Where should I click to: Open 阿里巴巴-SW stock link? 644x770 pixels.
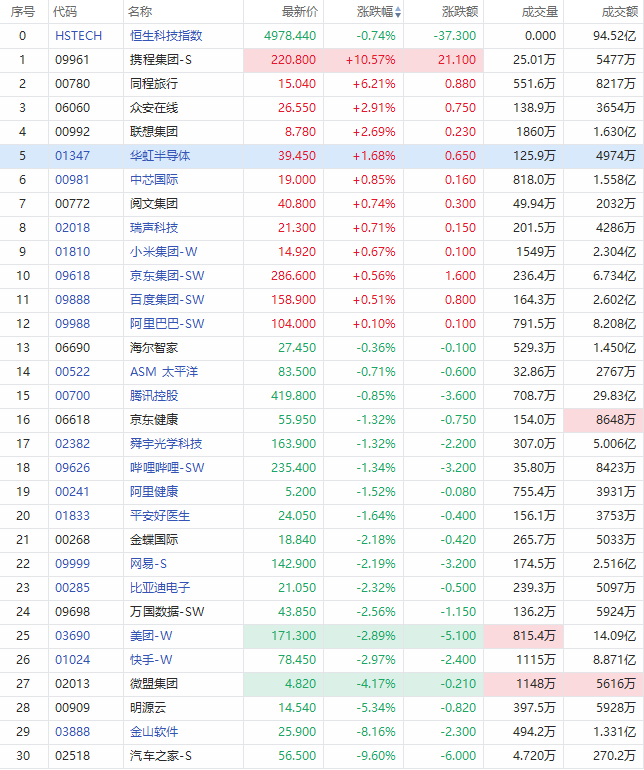[x=167, y=324]
